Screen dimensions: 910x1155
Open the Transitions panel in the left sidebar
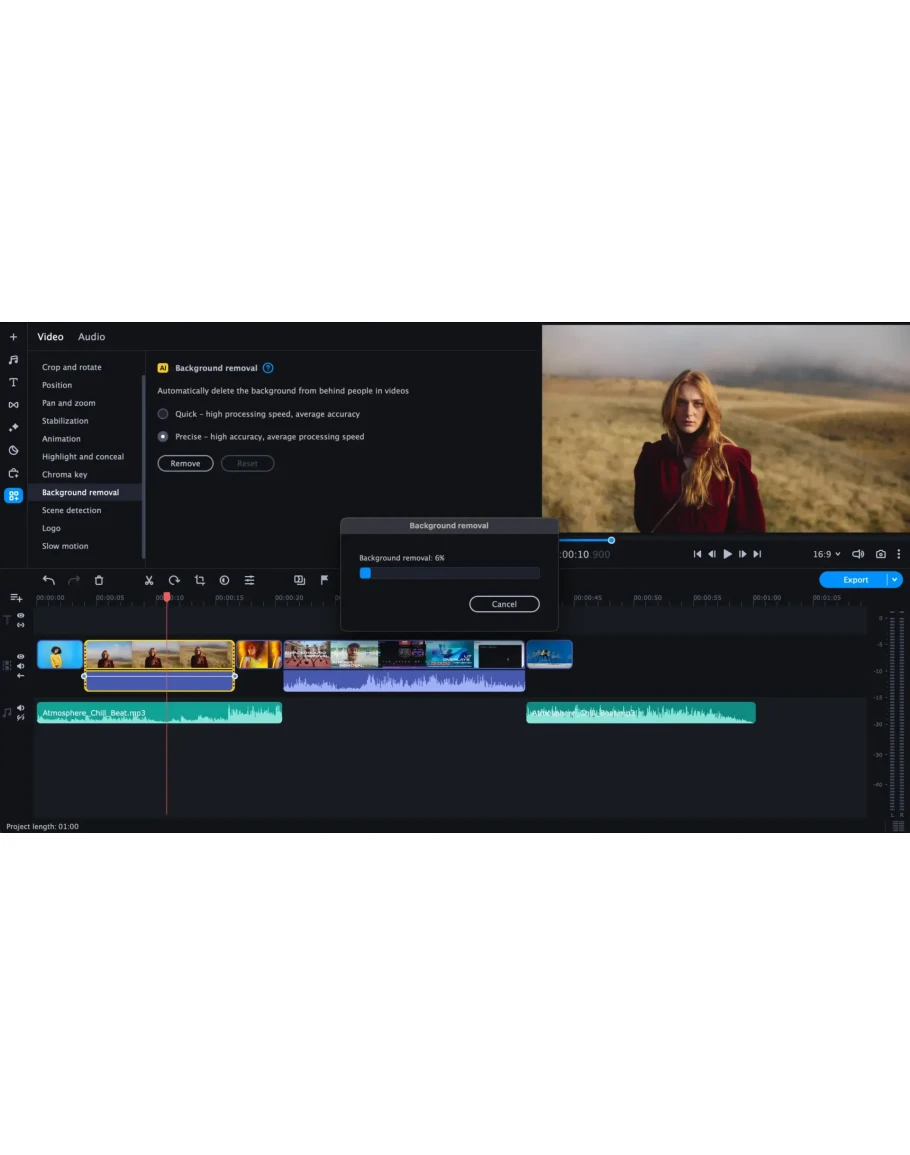[13, 405]
